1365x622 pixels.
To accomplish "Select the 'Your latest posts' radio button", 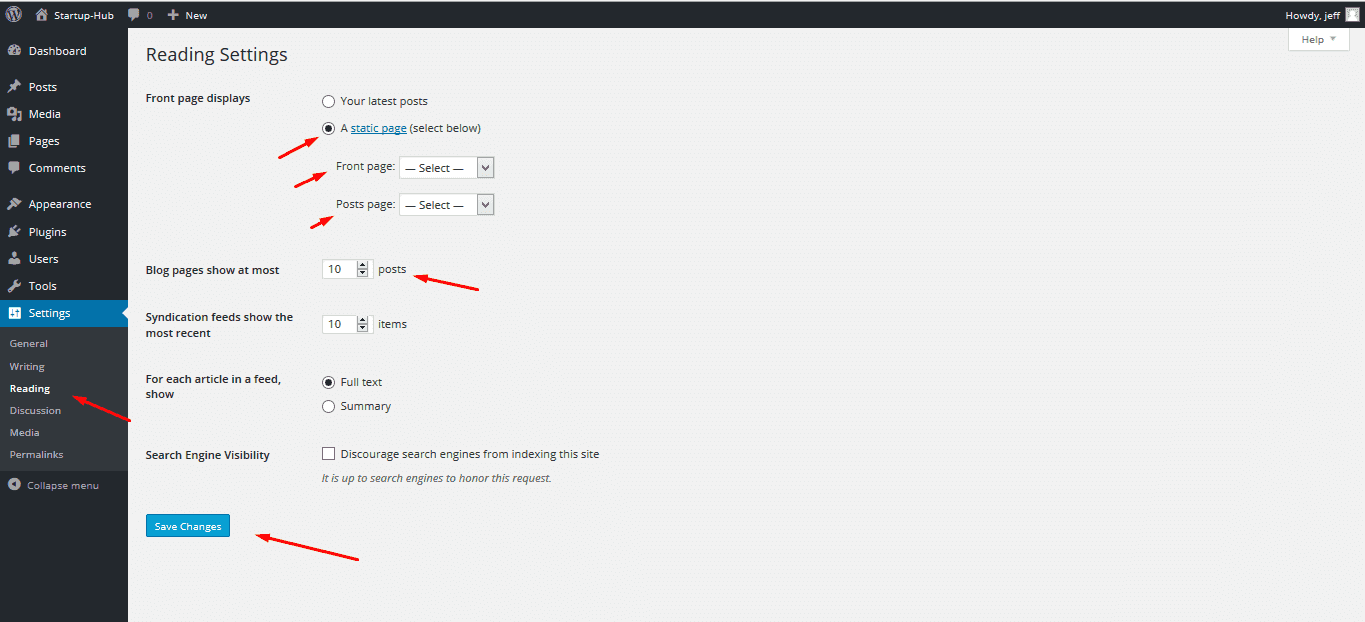I will [328, 102].
